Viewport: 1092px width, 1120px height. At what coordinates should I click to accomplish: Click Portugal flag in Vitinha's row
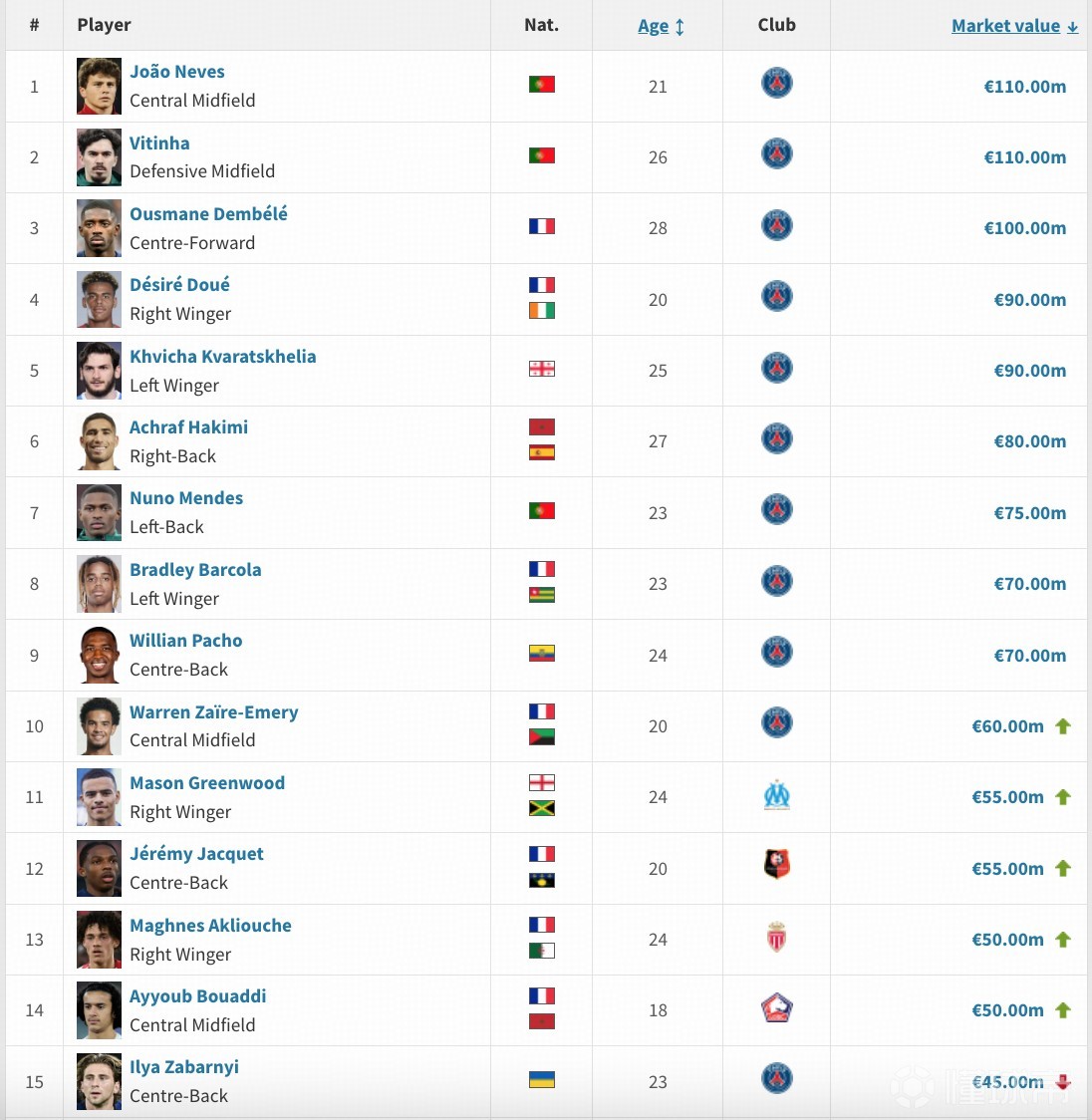[x=541, y=155]
